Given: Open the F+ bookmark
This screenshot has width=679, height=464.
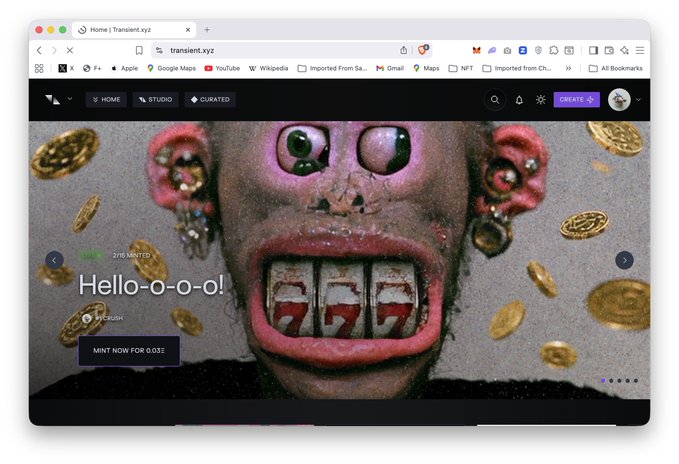Looking at the screenshot, I should (x=92, y=68).
